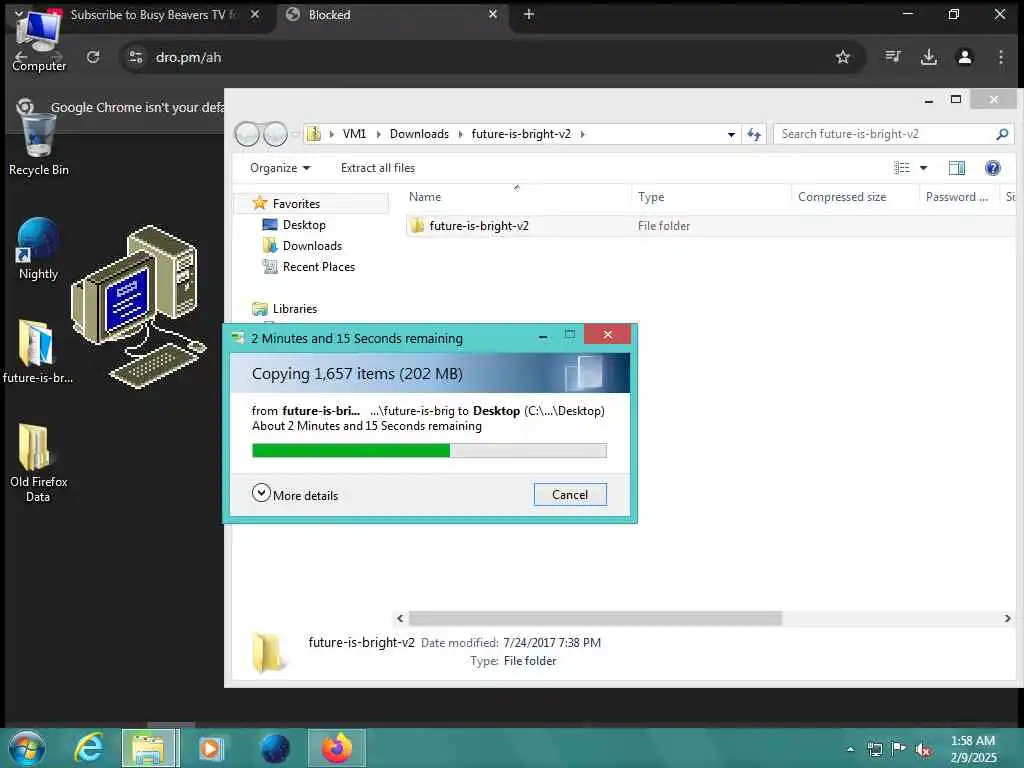1024x768 pixels.
Task: Open a new Chrome tab
Action: [x=529, y=14]
